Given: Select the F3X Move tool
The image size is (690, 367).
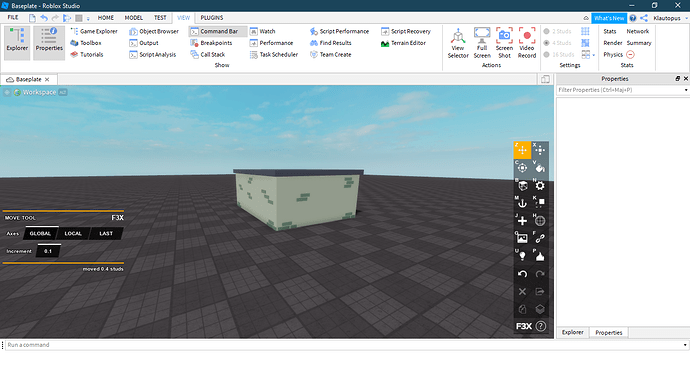Looking at the screenshot, I should (x=522, y=150).
